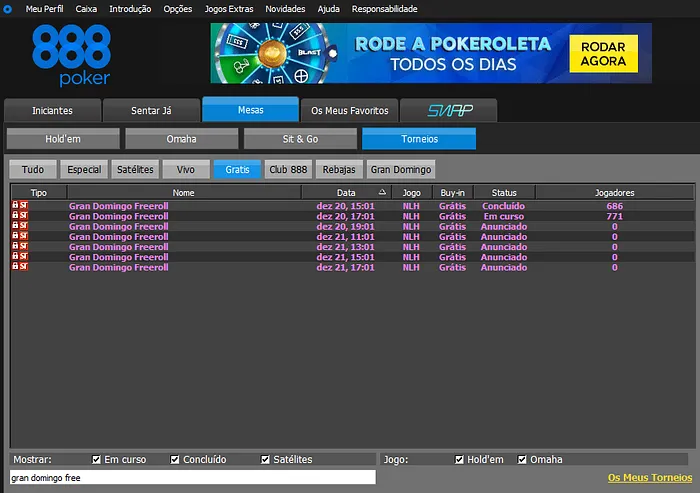Open the Caixa menu
This screenshot has width=700, height=493.
86,9
